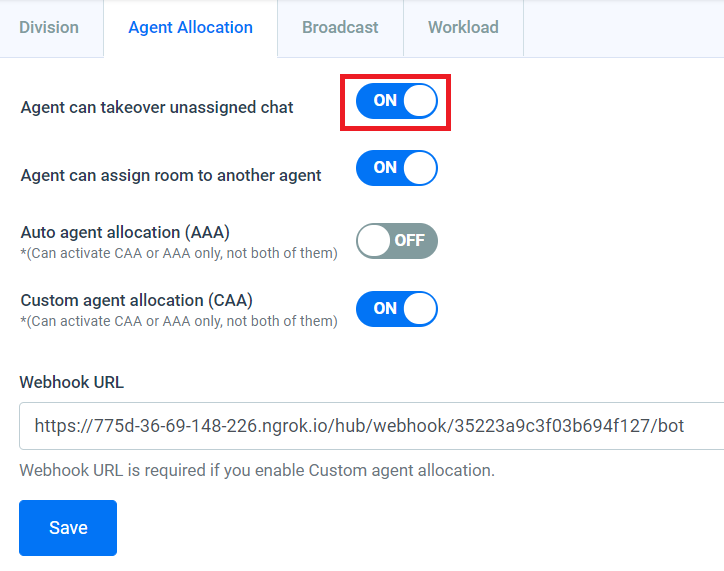Viewport: 724px width, 571px height.
Task: Toggle off Custom agent allocation (CAA)
Action: 397,308
